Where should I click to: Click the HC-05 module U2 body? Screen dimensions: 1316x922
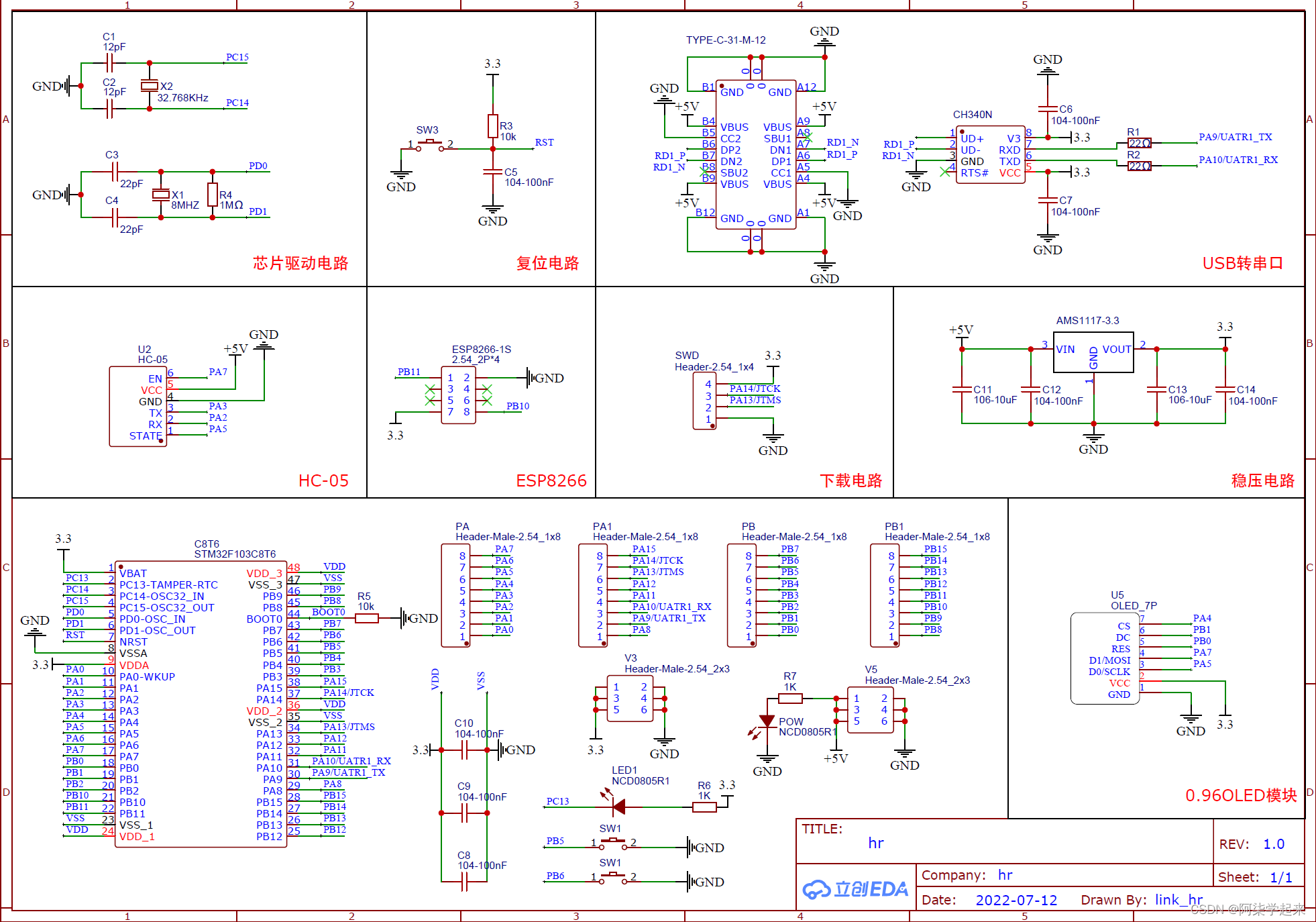point(138,406)
